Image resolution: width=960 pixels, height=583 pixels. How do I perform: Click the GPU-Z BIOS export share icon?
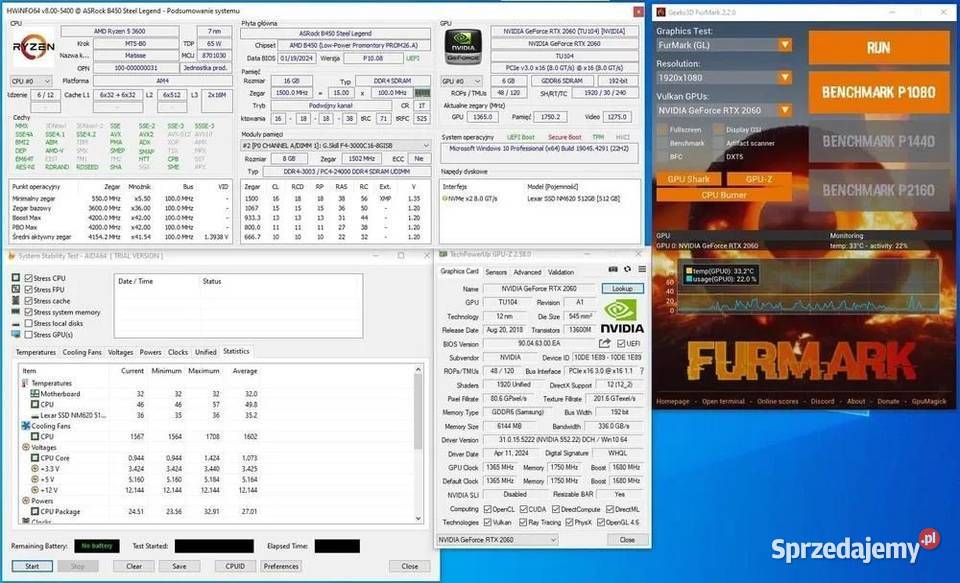(x=605, y=344)
